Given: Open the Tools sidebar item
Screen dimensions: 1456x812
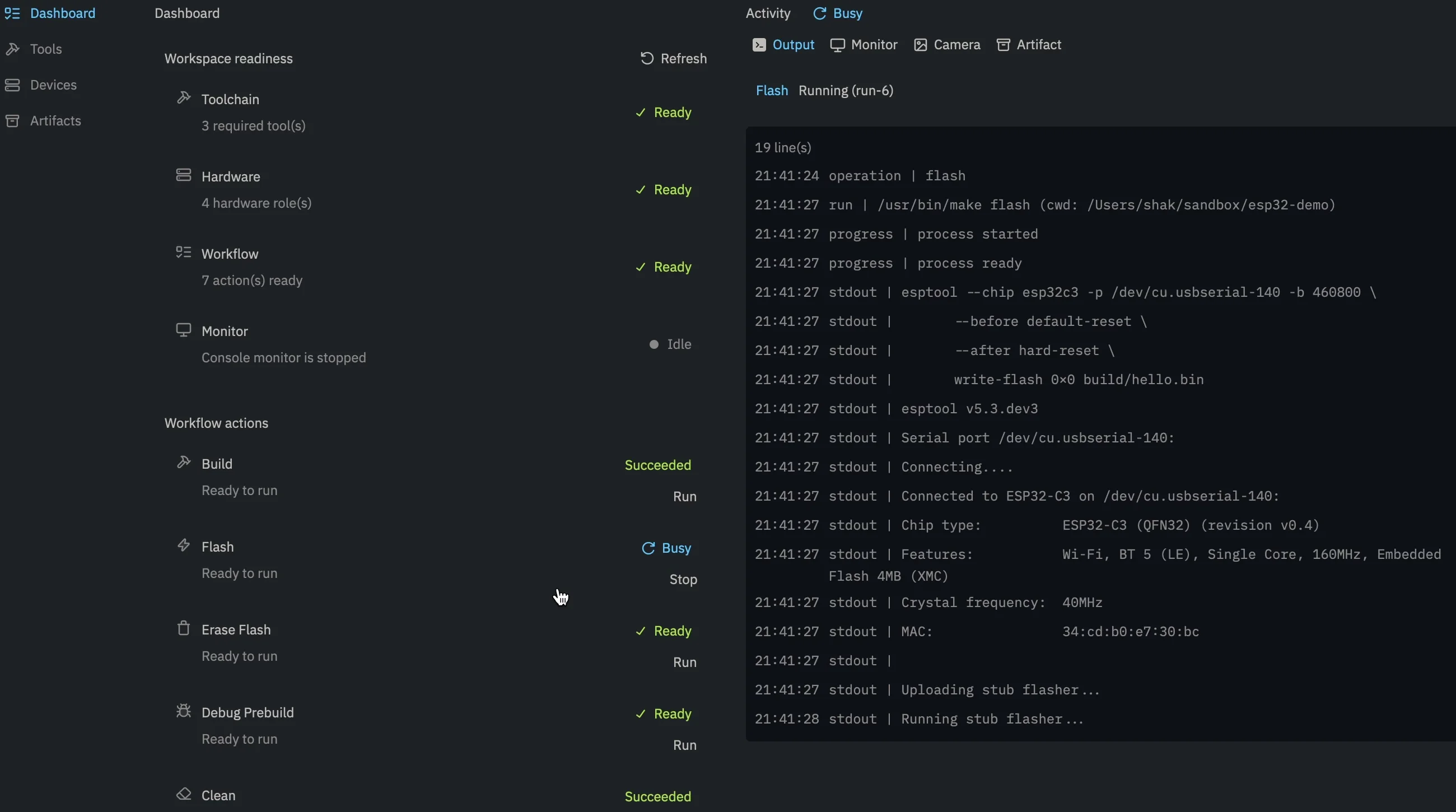Looking at the screenshot, I should [34, 49].
